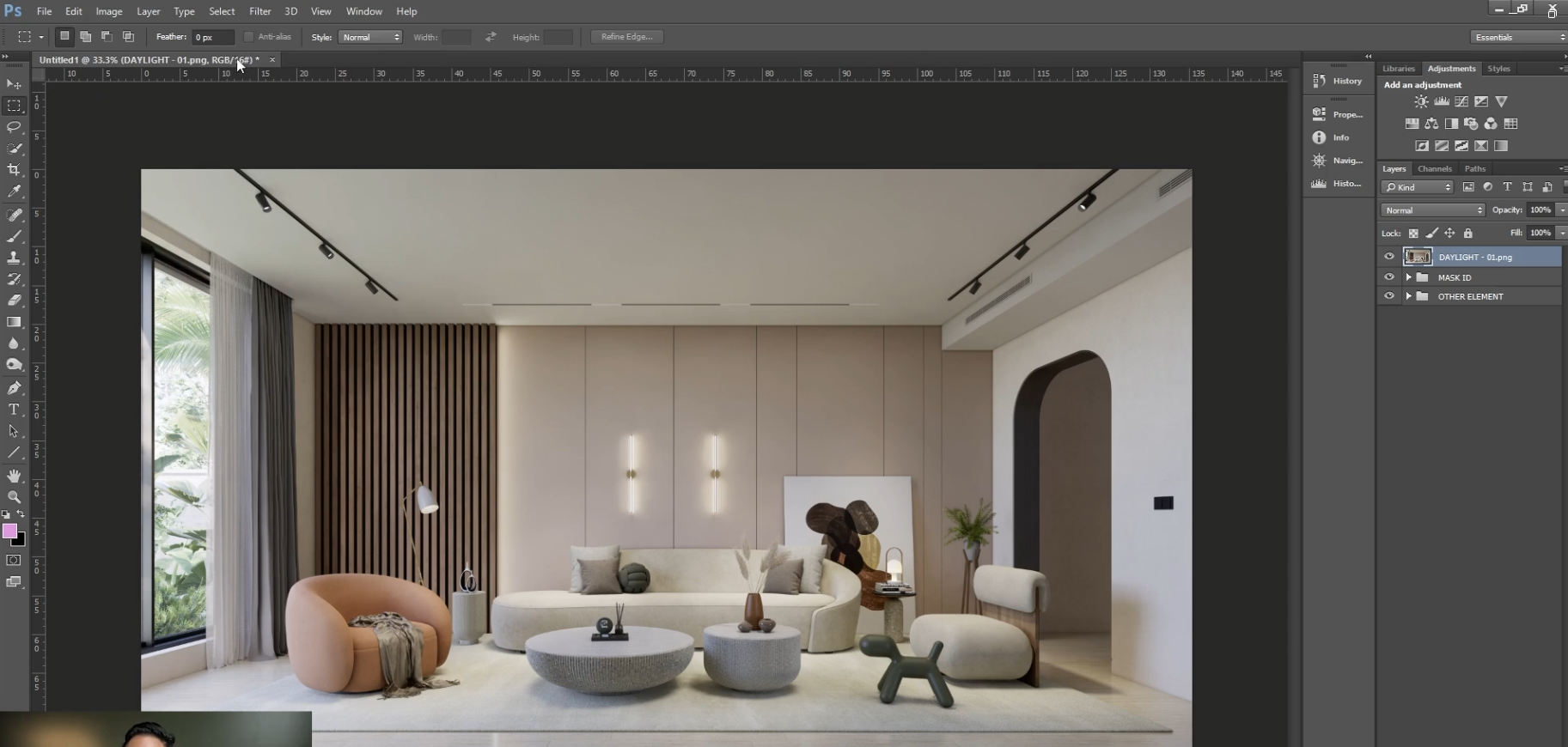Toggle Quick Mask mode
The width and height of the screenshot is (1568, 747).
pyautogui.click(x=14, y=560)
